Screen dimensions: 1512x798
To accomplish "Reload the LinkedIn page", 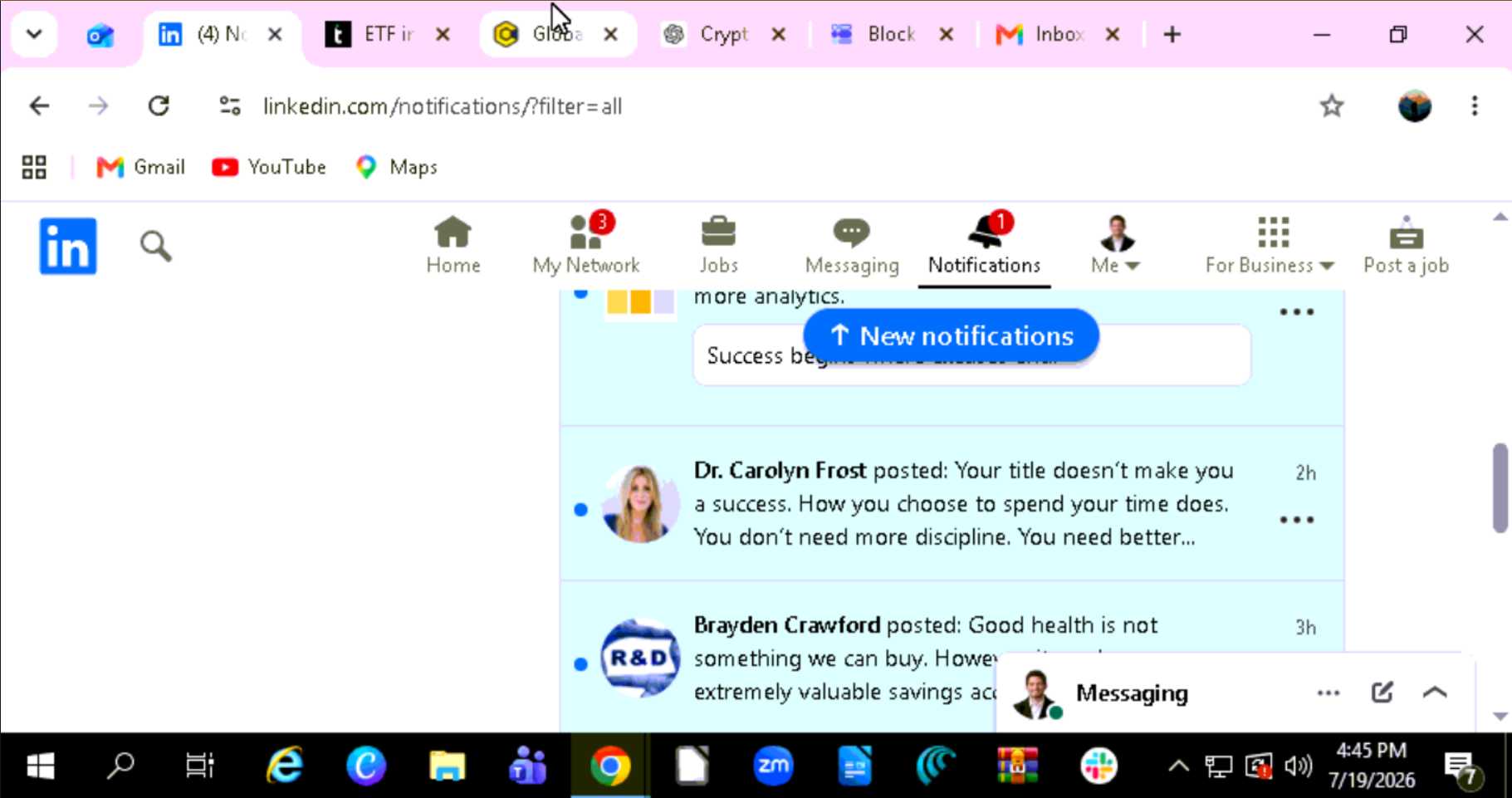I will coord(159,106).
